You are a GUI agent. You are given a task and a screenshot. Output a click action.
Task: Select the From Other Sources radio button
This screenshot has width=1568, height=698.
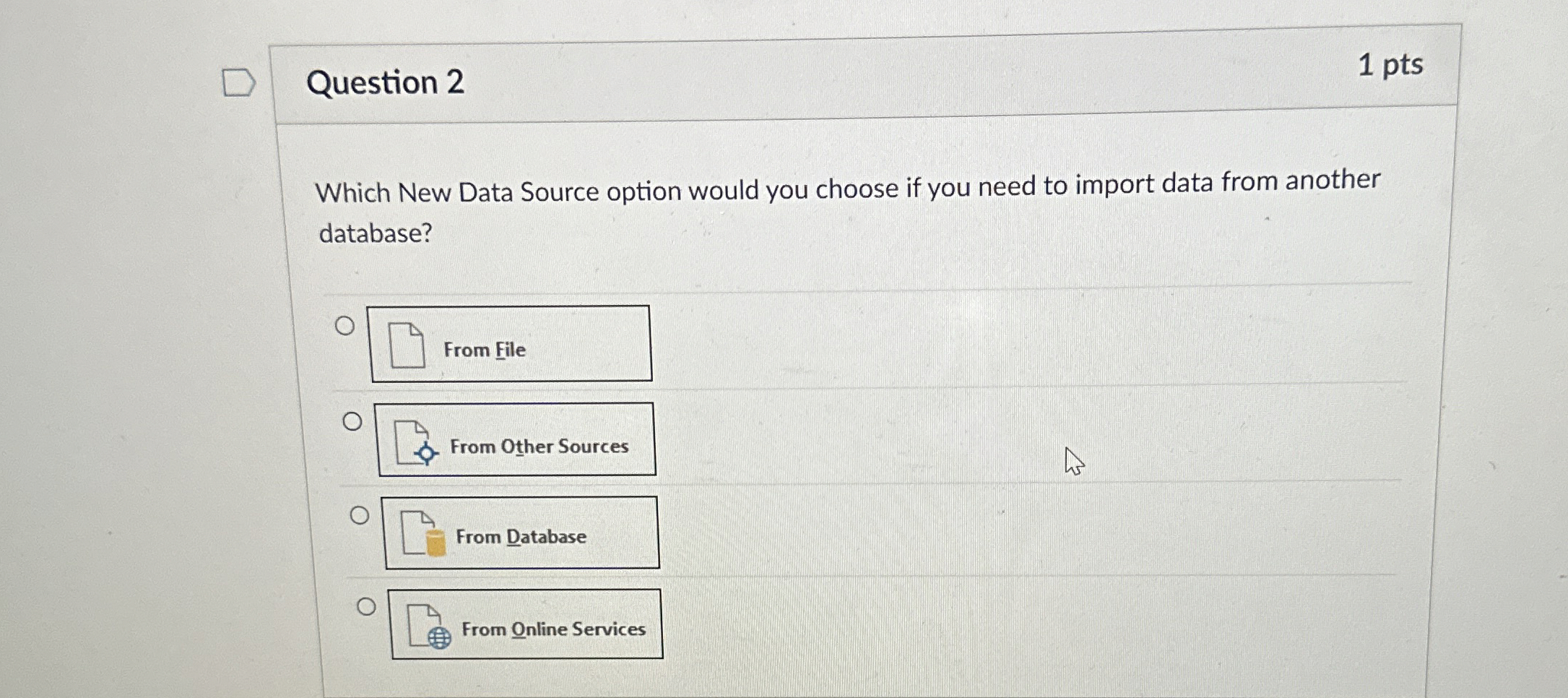click(352, 423)
